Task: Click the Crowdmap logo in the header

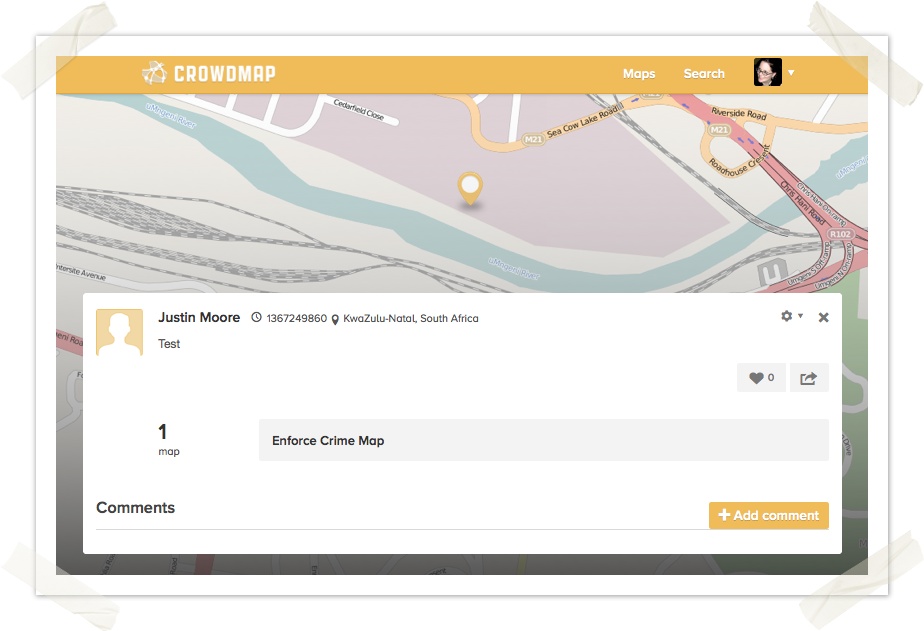Action: [208, 73]
